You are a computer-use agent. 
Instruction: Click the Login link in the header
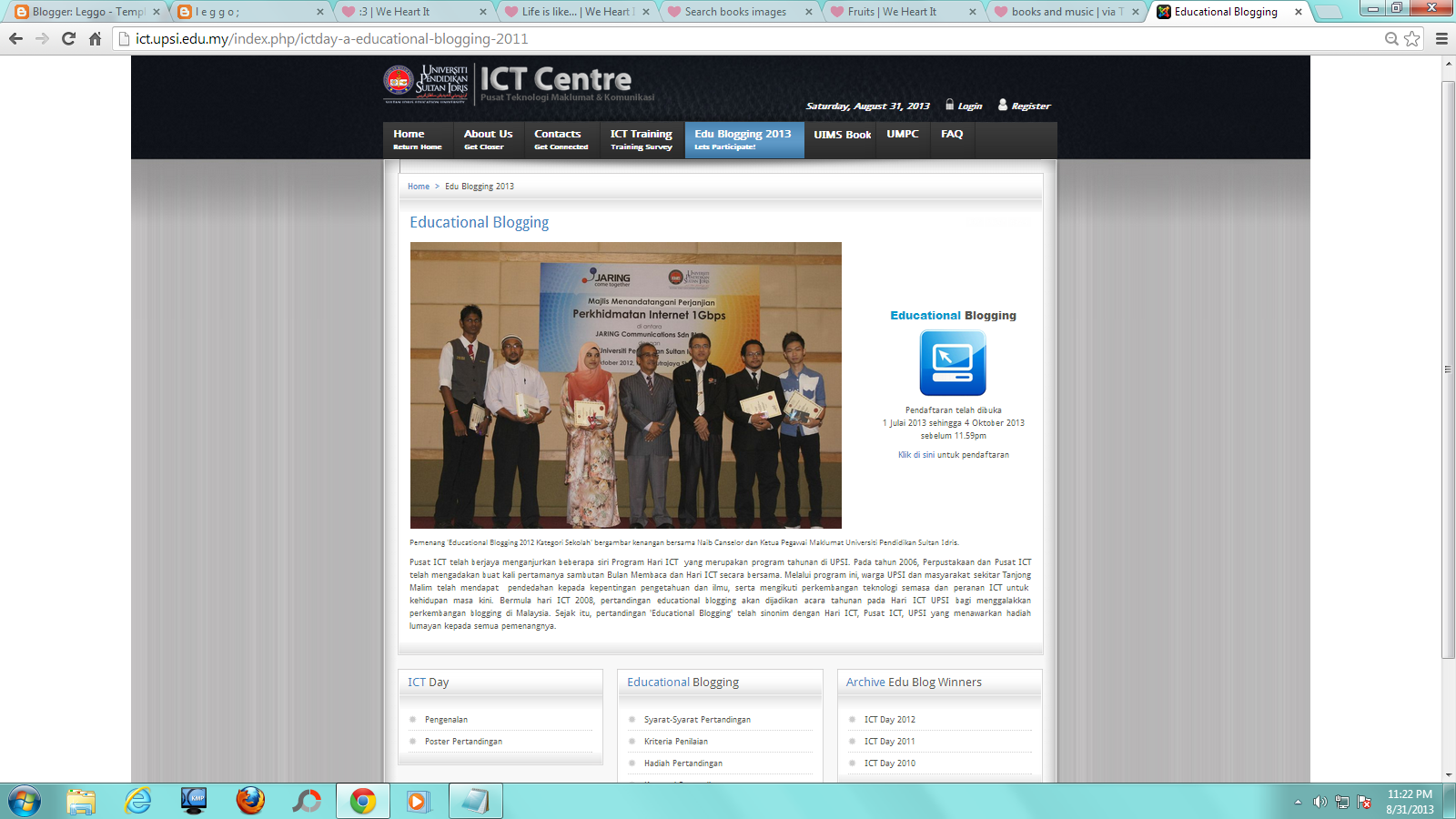click(965, 106)
